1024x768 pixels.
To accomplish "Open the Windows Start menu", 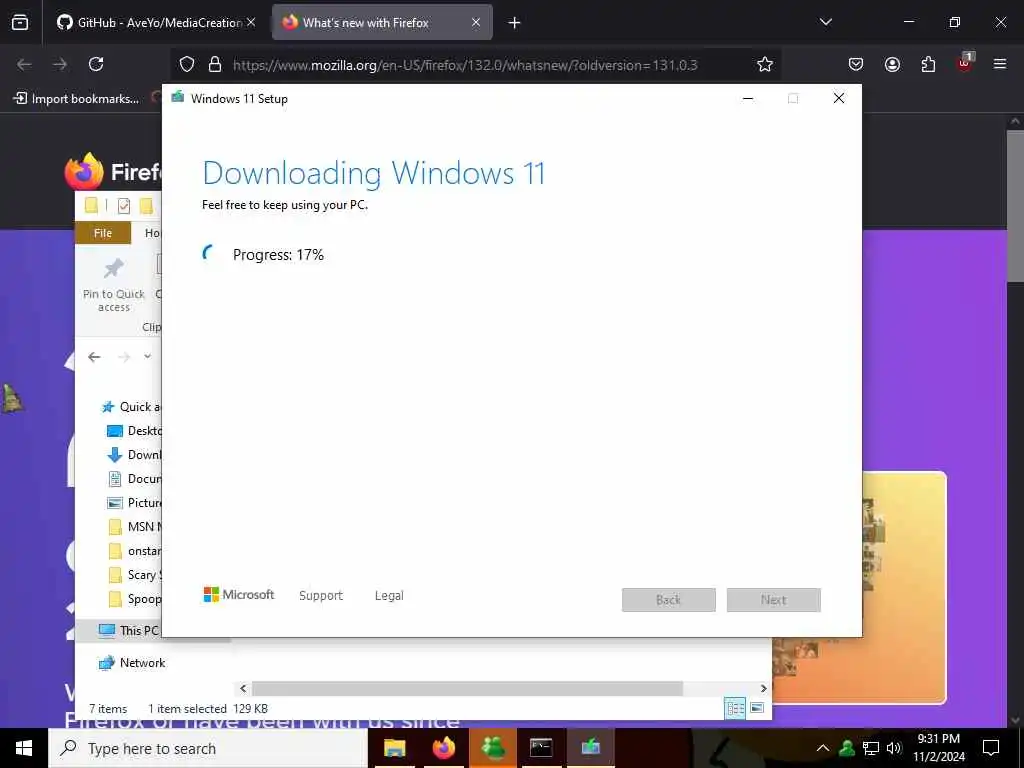I will click(x=24, y=748).
